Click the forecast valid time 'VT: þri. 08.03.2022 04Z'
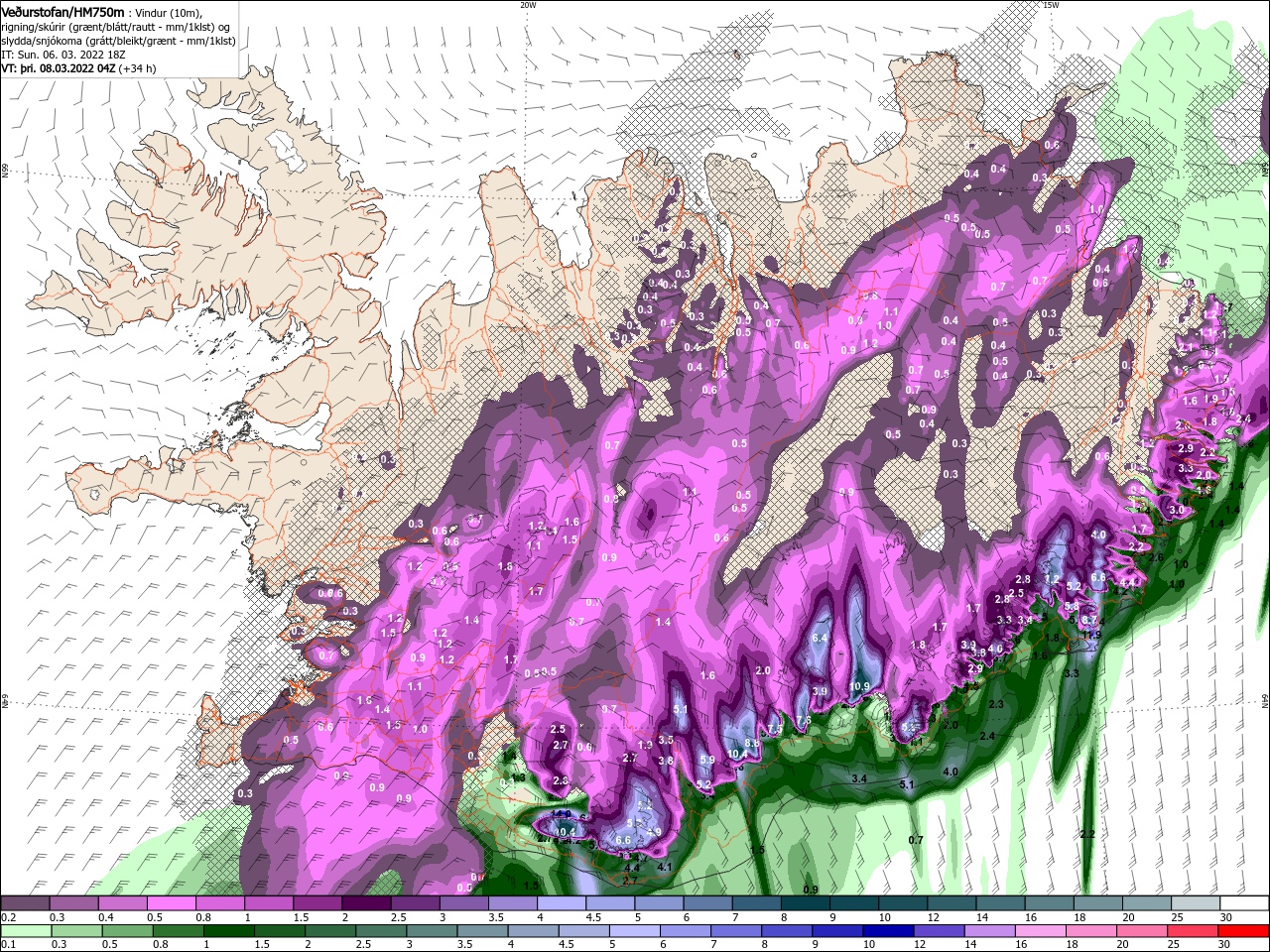The width and height of the screenshot is (1270, 952). [60, 68]
